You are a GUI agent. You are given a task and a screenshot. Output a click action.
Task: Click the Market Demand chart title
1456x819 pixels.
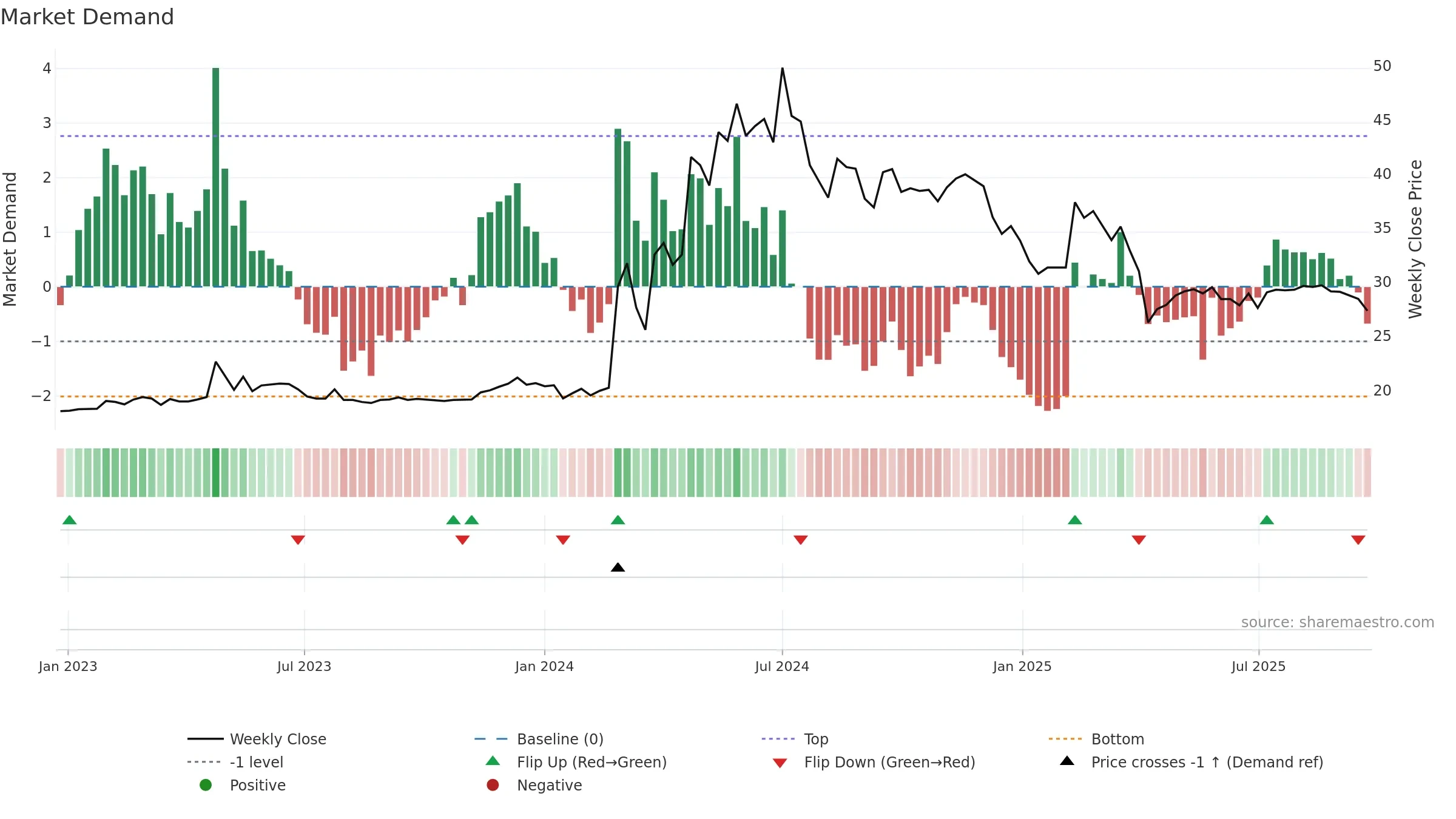[87, 17]
